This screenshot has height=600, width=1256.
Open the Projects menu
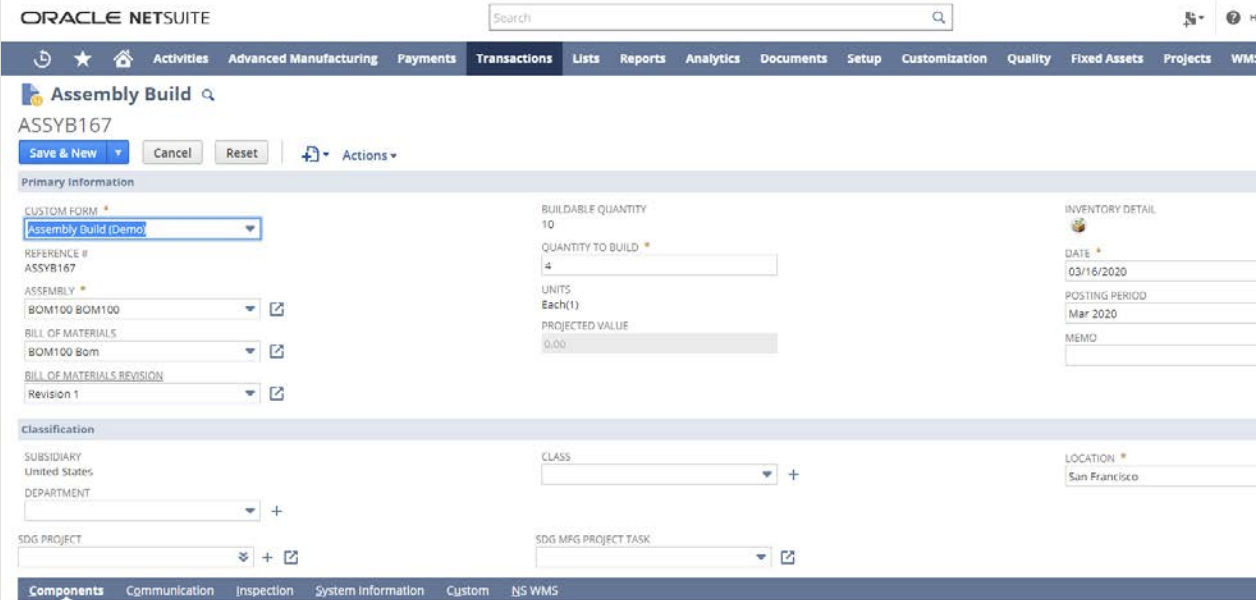click(1187, 59)
